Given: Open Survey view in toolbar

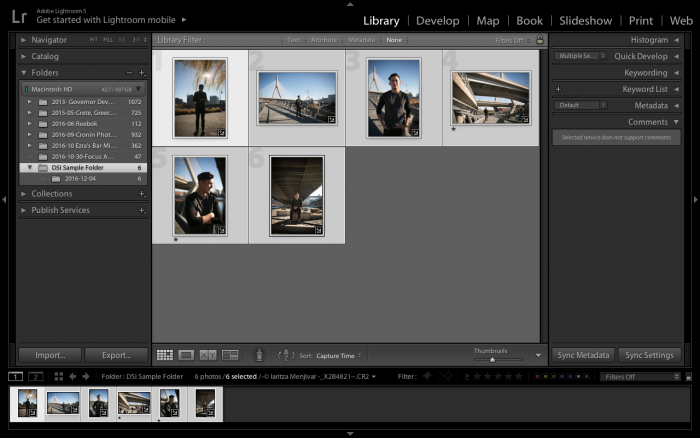Looking at the screenshot, I should (230, 355).
